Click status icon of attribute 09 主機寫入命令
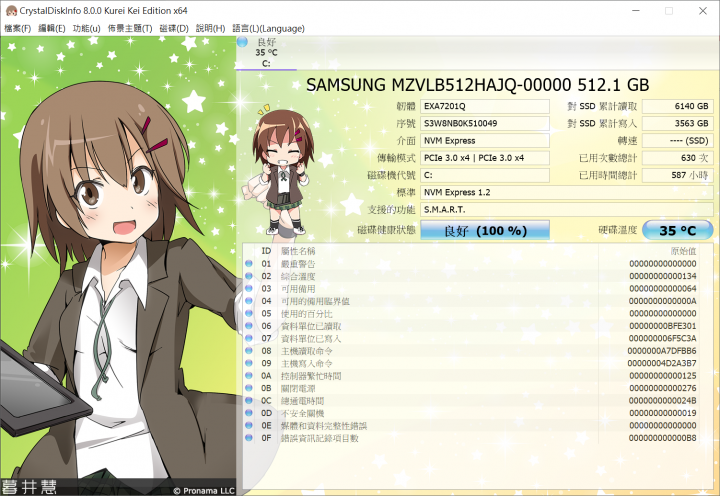 249,363
